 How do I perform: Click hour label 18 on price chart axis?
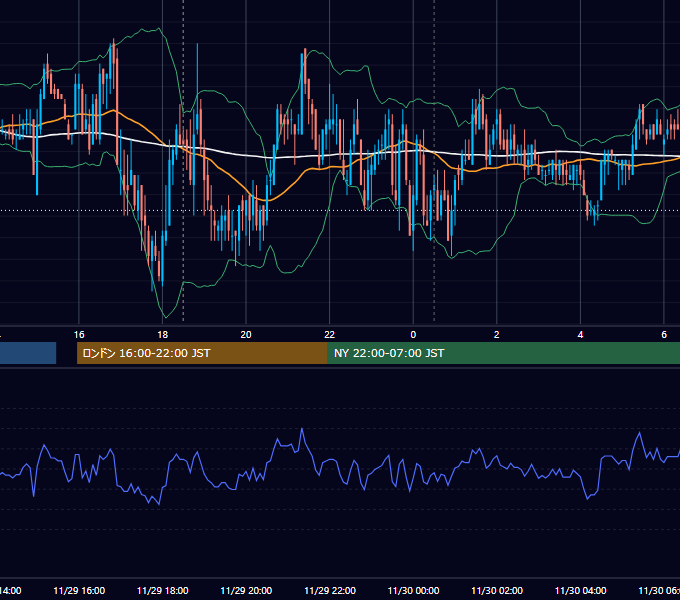click(x=163, y=335)
